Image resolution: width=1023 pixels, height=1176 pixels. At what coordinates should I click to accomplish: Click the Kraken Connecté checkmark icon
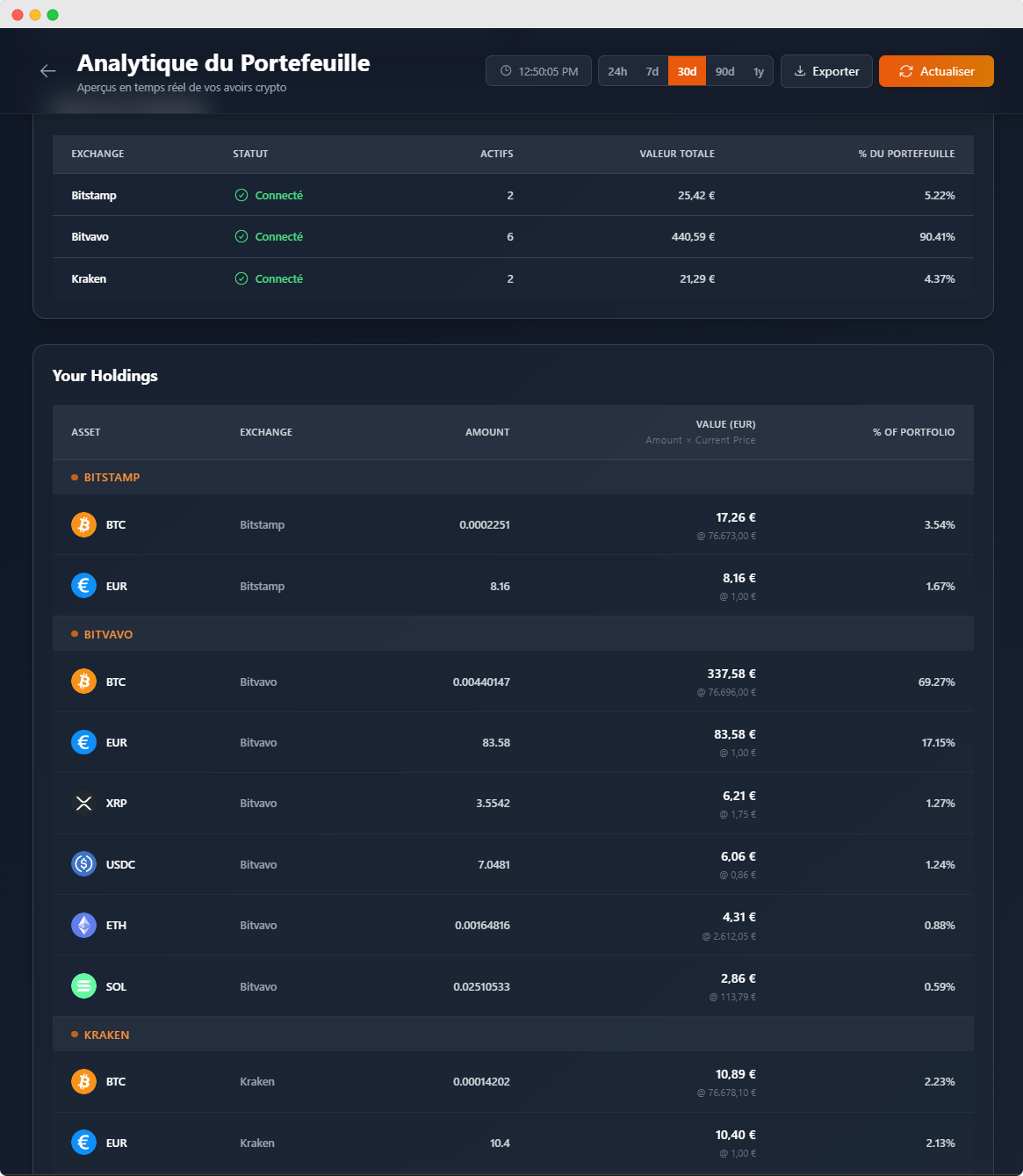(x=241, y=278)
